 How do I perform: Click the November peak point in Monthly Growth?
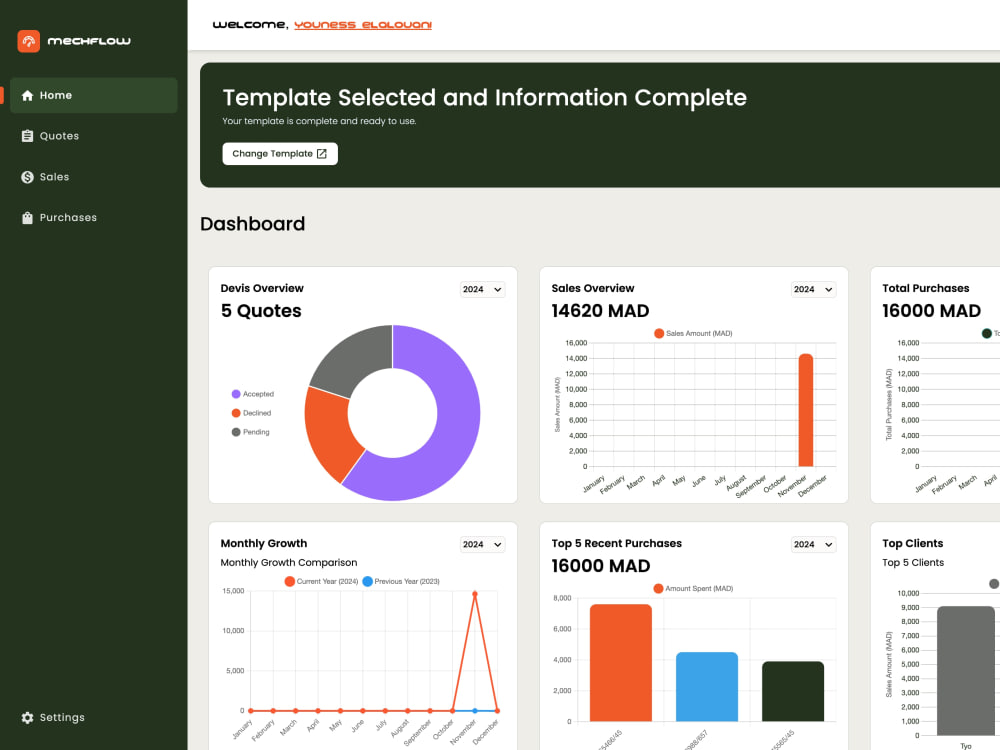(x=475, y=594)
